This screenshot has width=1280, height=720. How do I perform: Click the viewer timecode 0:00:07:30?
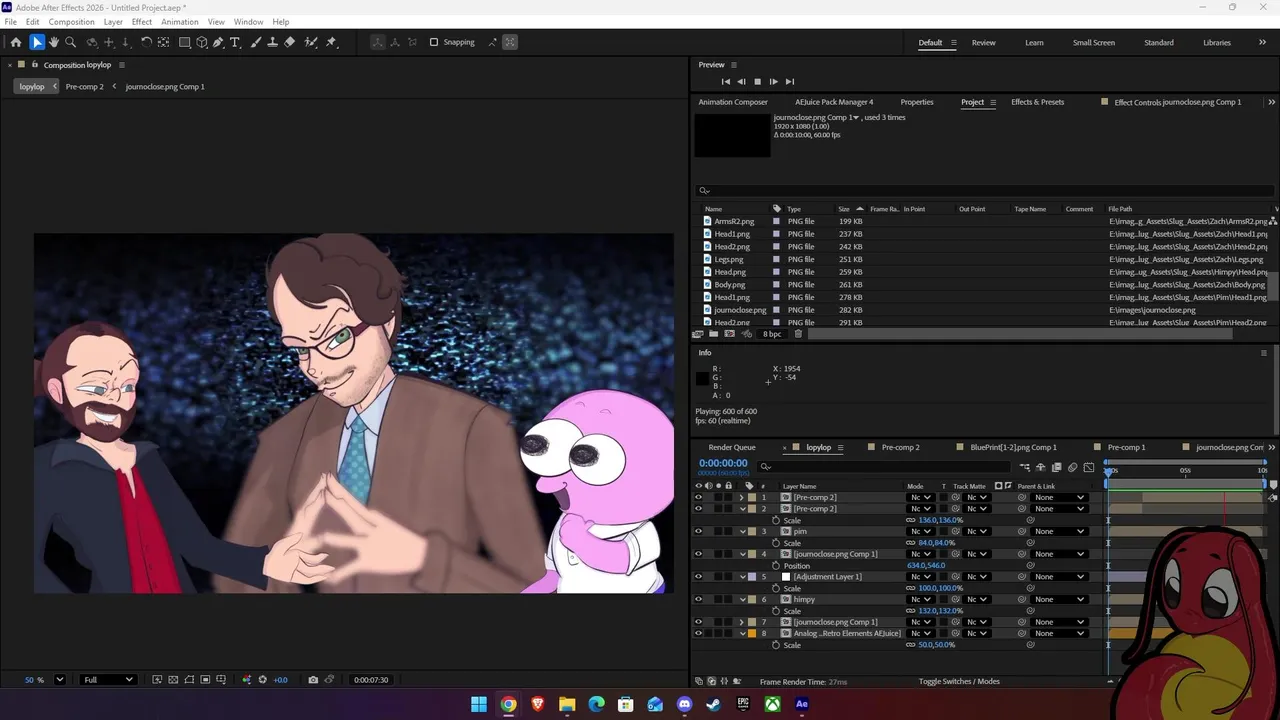[x=371, y=680]
